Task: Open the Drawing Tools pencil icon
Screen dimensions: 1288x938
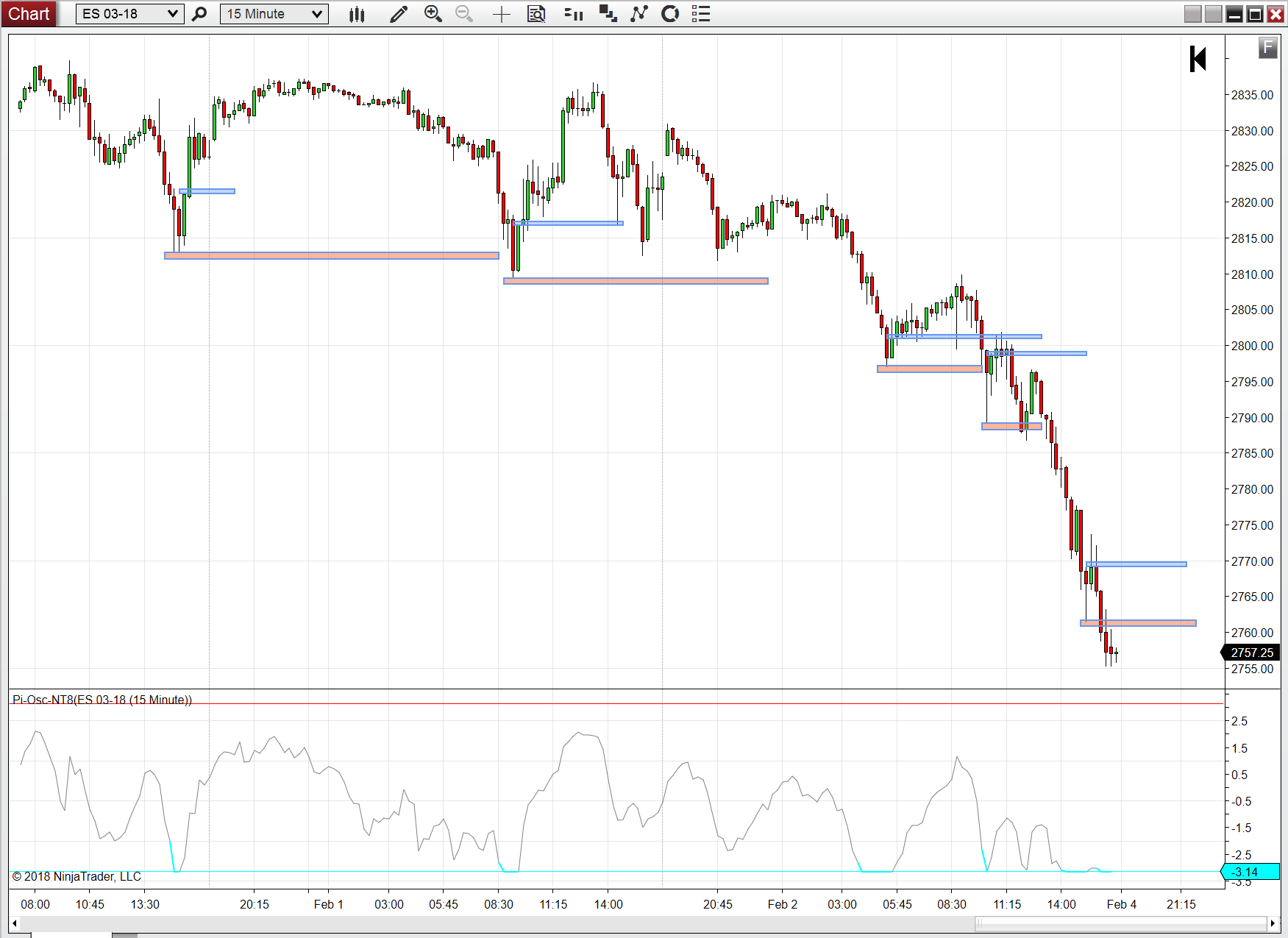Action: click(399, 14)
